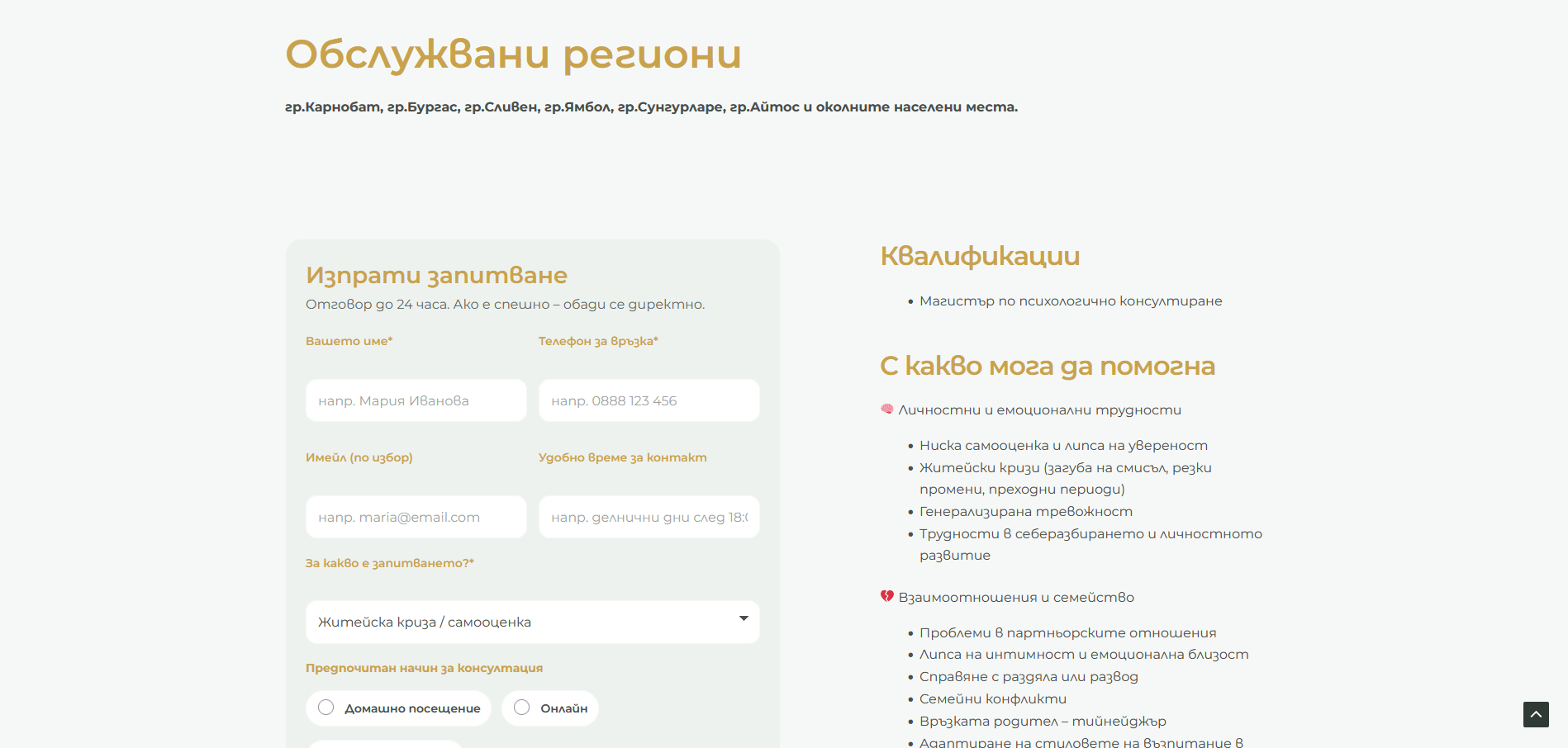Click the scroll-to-top arrow button
Viewport: 1568px width, 748px height.
pos(1536,714)
